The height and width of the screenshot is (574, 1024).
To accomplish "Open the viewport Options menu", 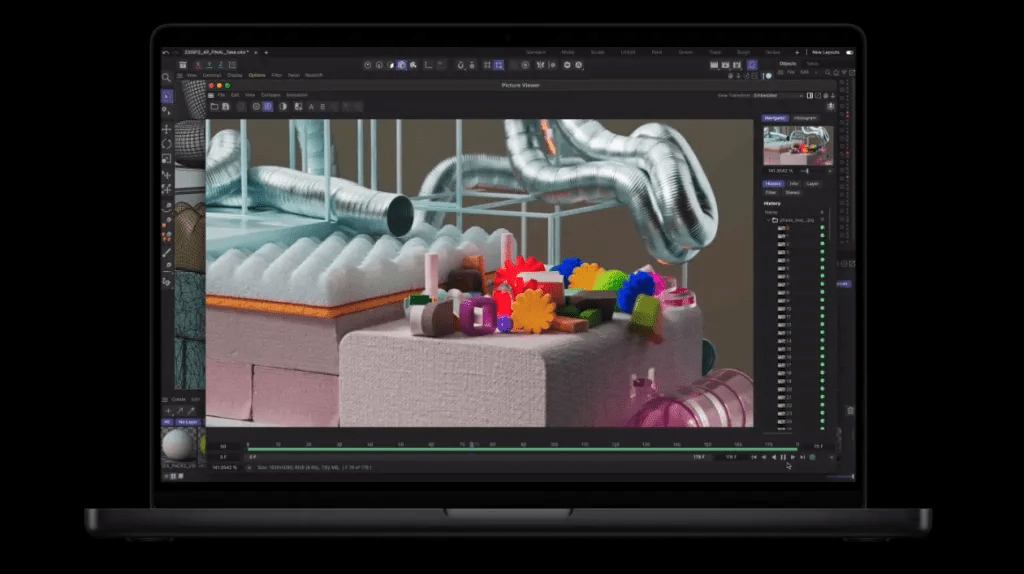I will (257, 75).
